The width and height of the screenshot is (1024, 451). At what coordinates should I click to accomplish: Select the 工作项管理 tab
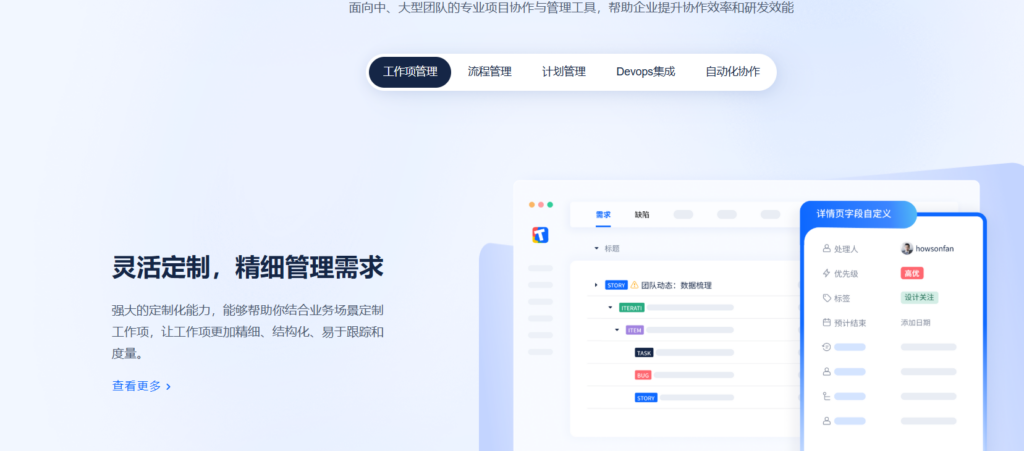point(410,72)
